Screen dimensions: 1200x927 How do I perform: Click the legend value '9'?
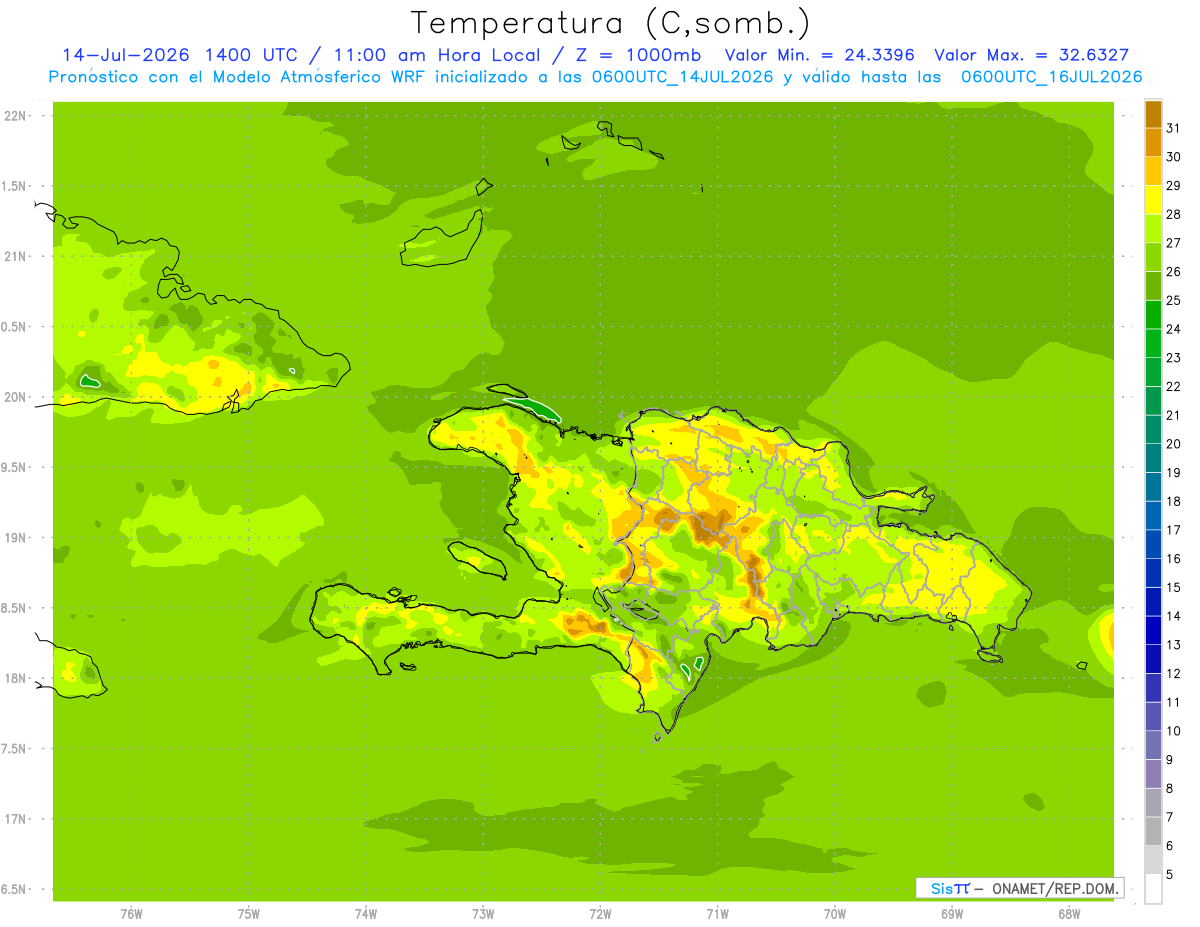1169,760
